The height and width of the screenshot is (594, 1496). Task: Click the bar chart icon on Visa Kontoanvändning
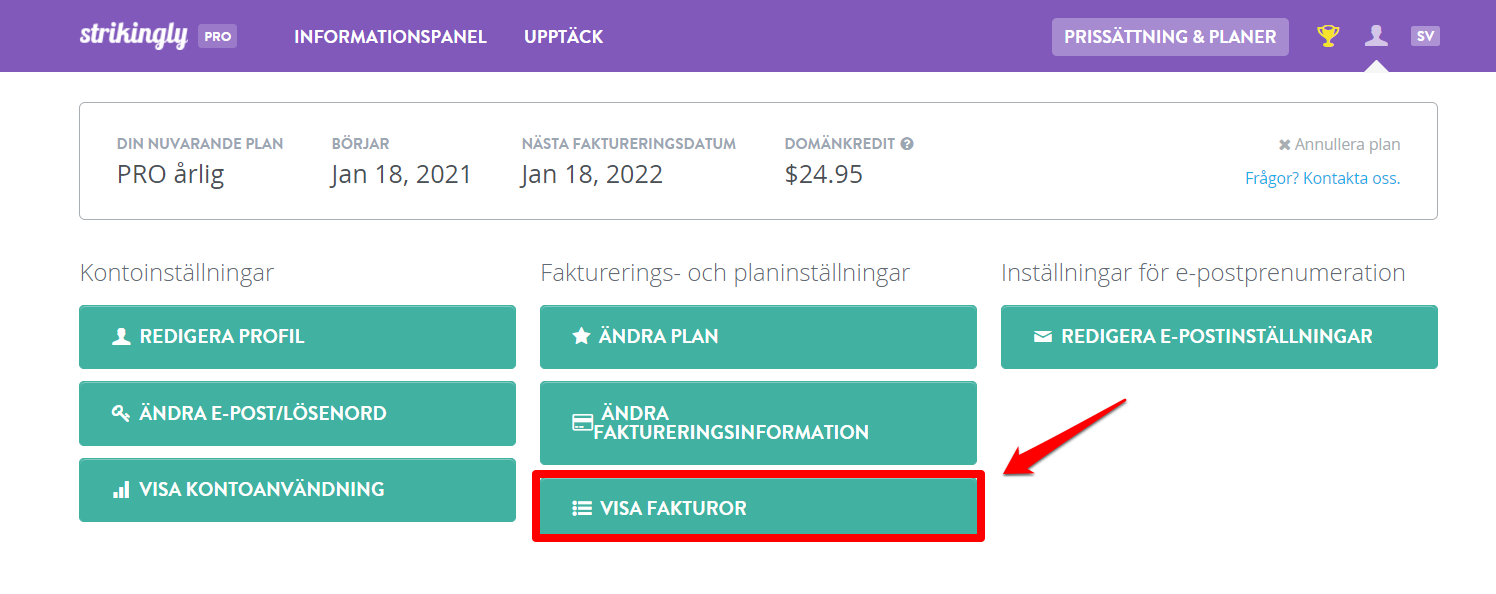coord(121,490)
